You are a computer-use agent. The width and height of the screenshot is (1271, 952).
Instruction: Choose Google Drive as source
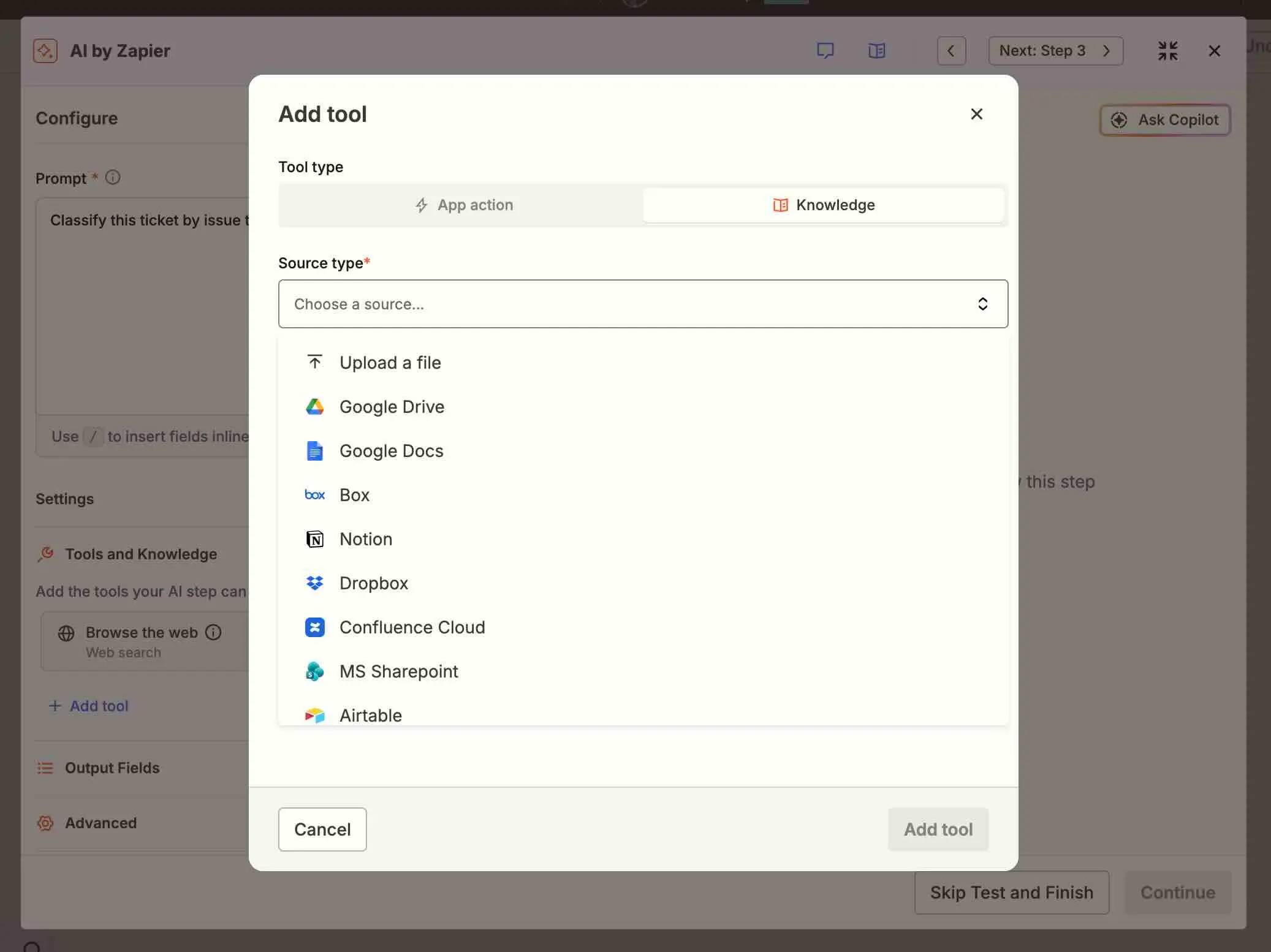pos(643,407)
